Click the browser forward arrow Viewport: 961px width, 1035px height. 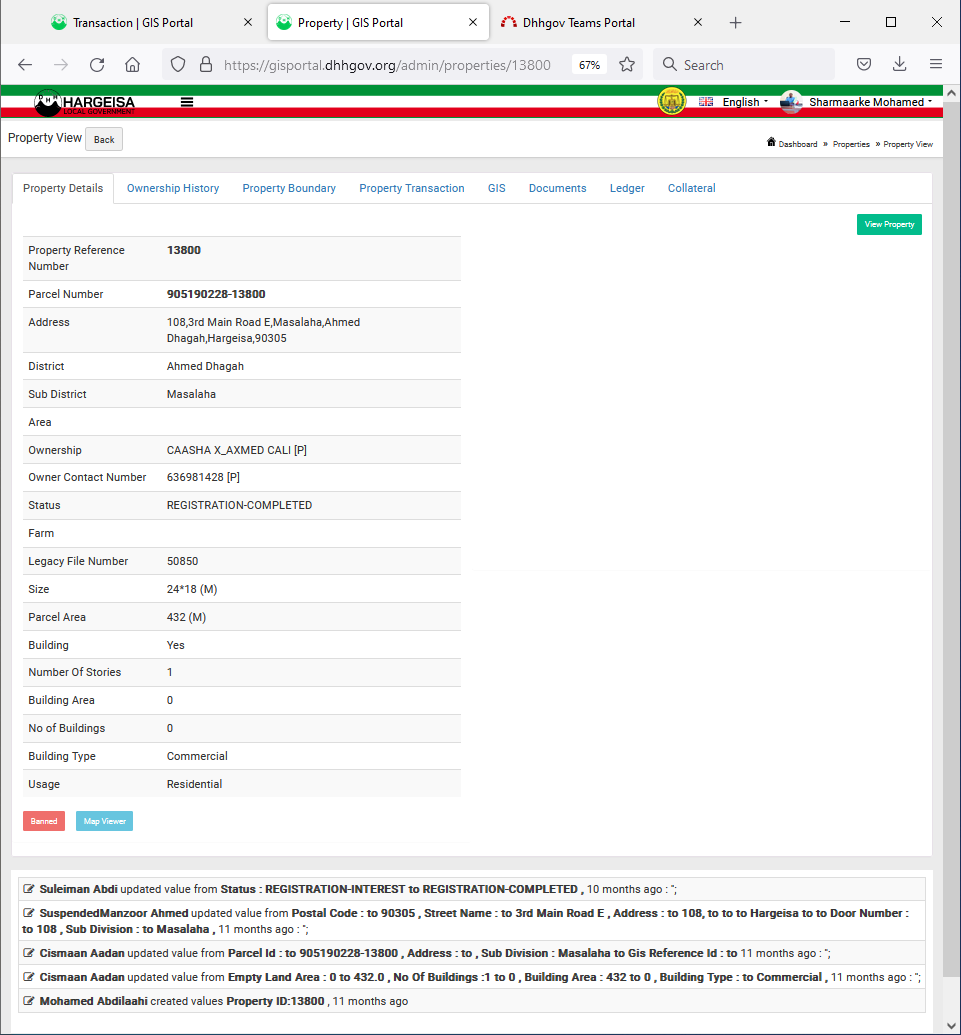(61, 65)
